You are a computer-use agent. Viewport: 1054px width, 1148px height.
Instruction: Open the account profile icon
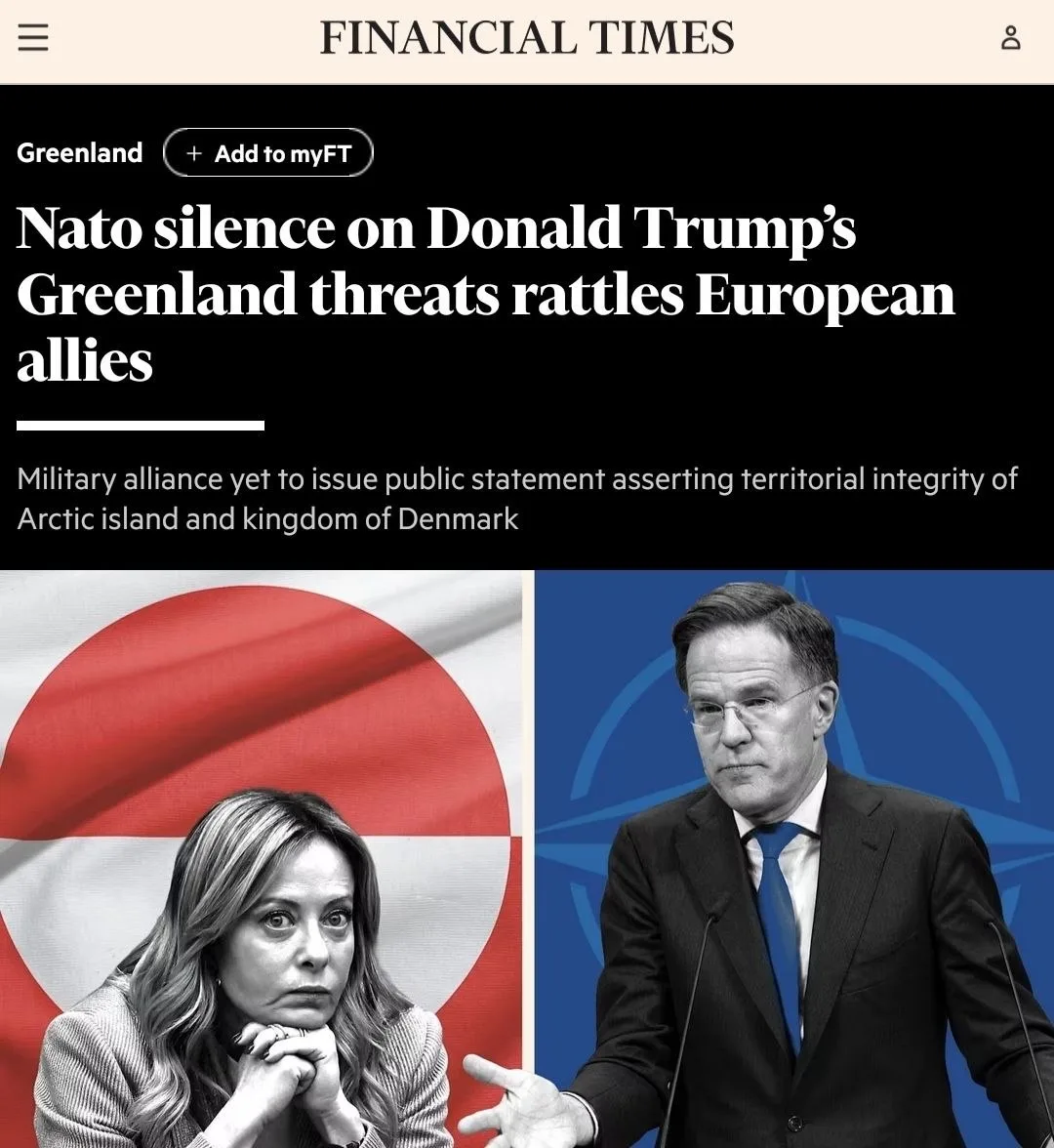click(x=1011, y=38)
